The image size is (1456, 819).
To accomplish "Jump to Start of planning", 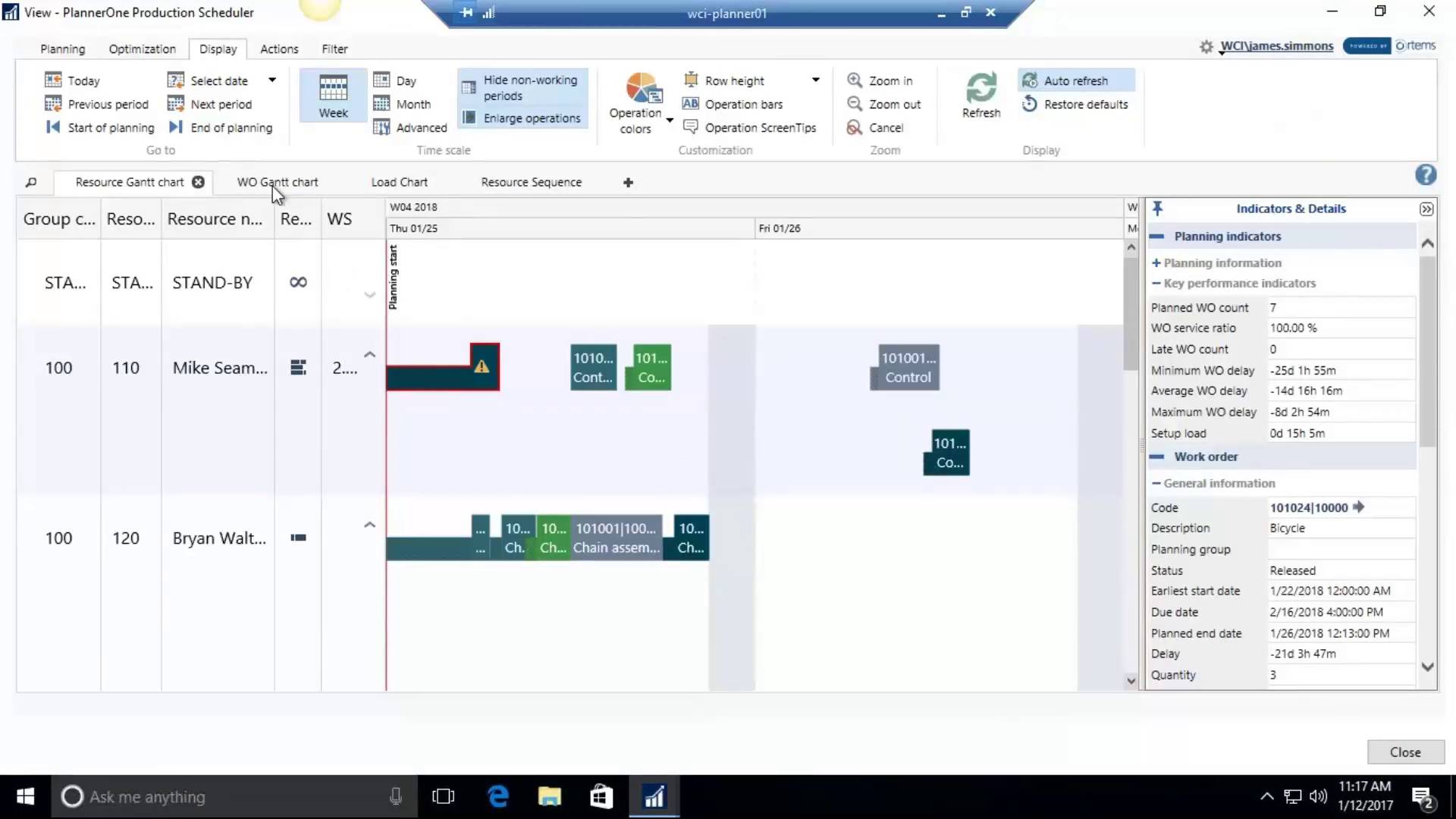I will (99, 127).
